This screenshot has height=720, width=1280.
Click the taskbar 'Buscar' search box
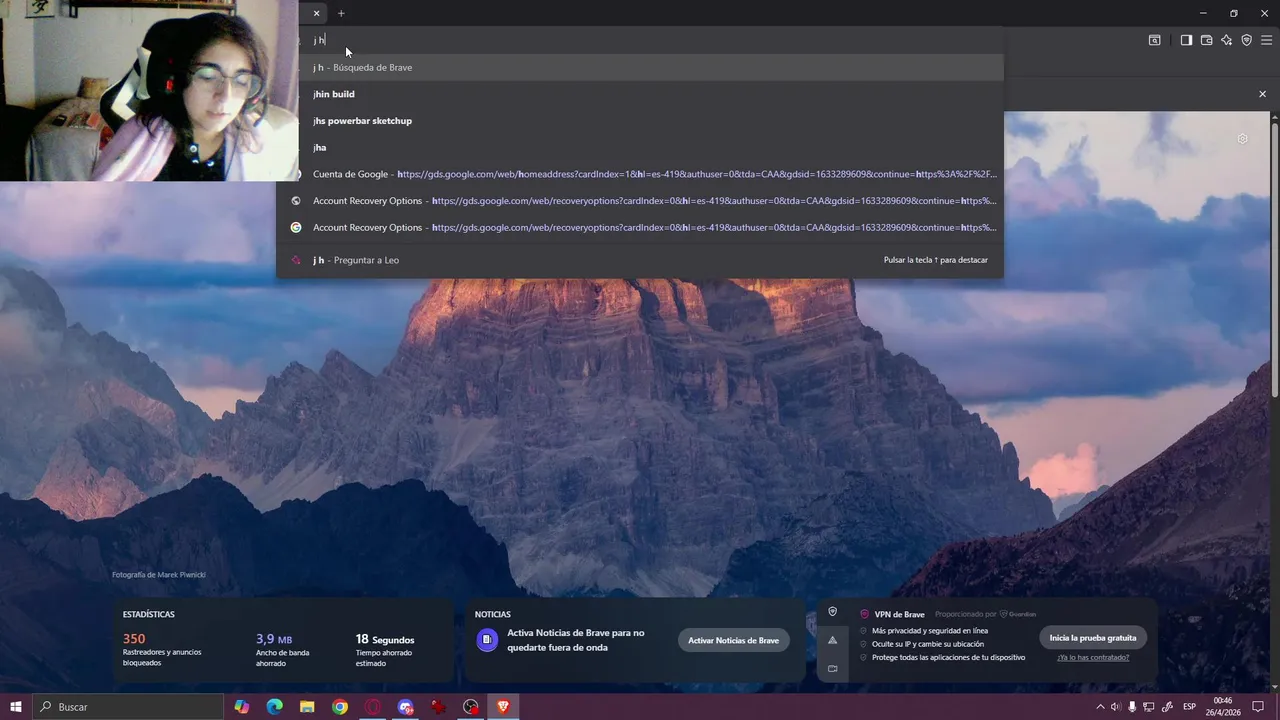127,707
